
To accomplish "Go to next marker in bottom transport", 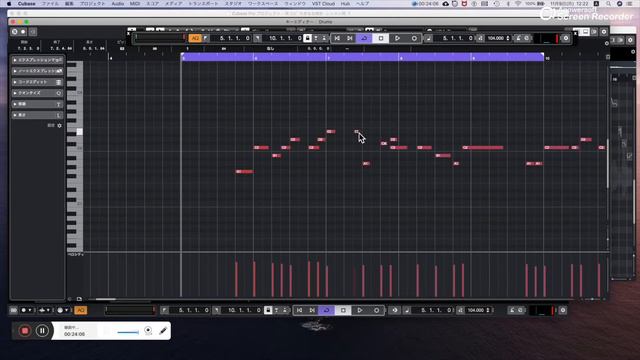I will (x=312, y=310).
